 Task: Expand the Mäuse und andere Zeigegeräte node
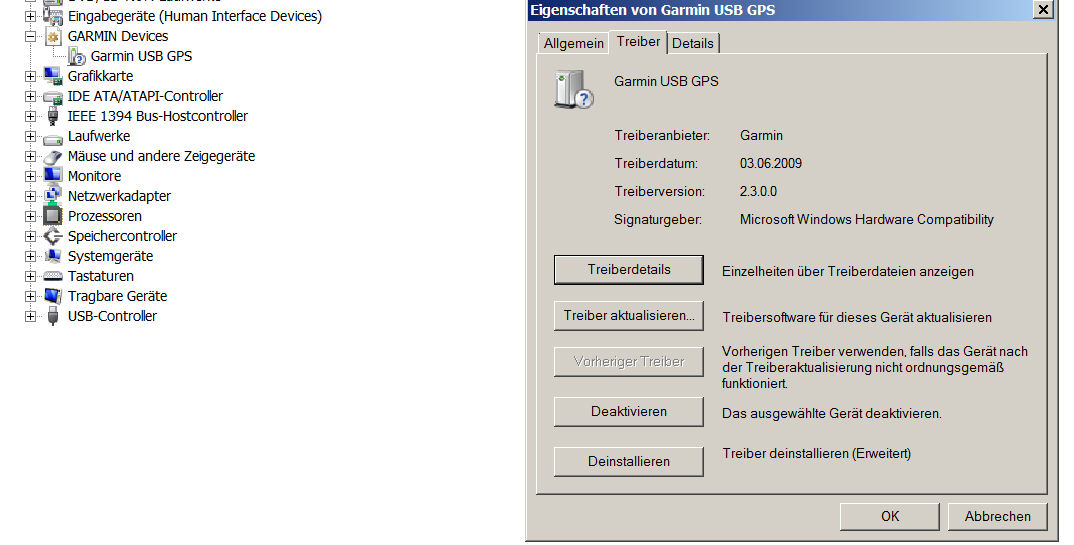[30, 157]
